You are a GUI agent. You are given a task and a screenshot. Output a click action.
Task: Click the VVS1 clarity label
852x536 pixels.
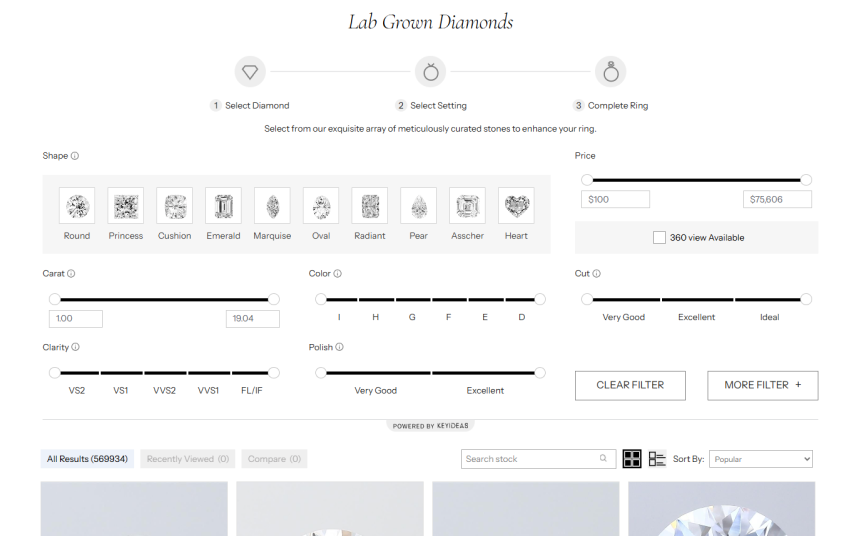coord(208,390)
